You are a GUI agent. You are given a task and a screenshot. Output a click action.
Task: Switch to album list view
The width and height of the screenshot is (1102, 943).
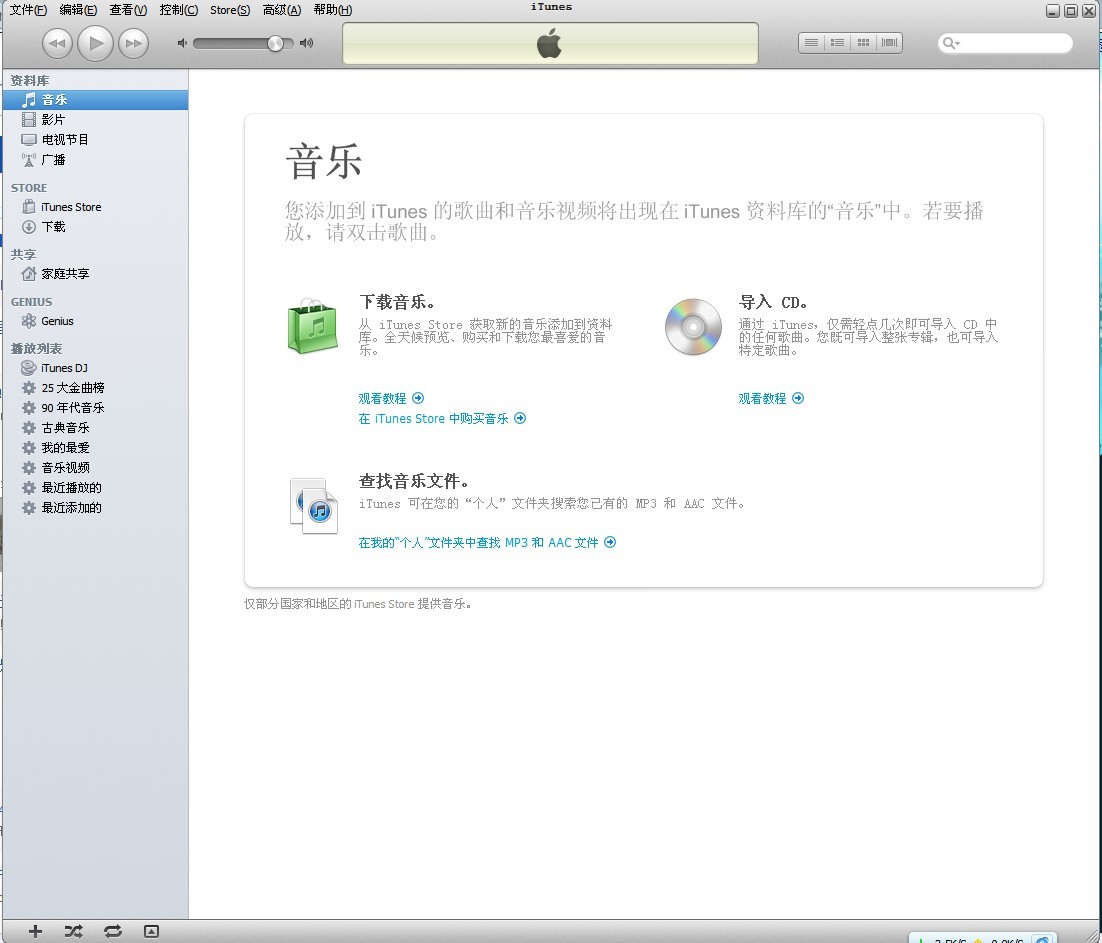837,43
